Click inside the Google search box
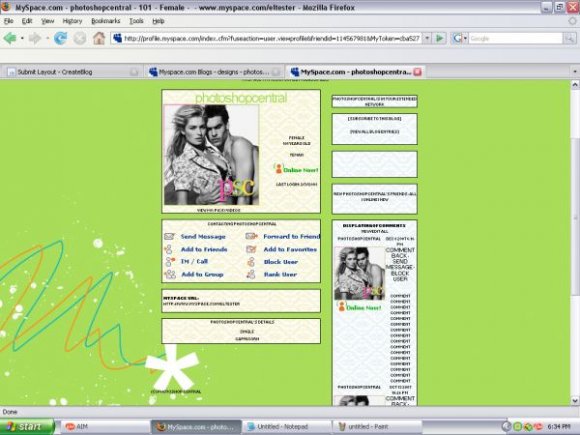 516,38
